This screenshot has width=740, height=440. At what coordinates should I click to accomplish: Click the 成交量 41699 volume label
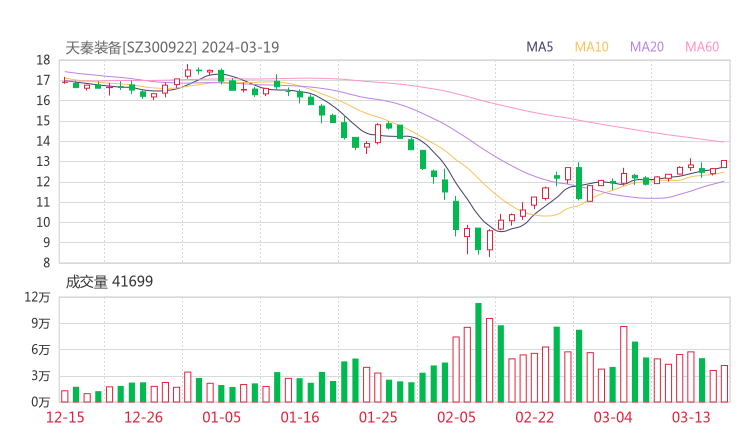point(109,281)
